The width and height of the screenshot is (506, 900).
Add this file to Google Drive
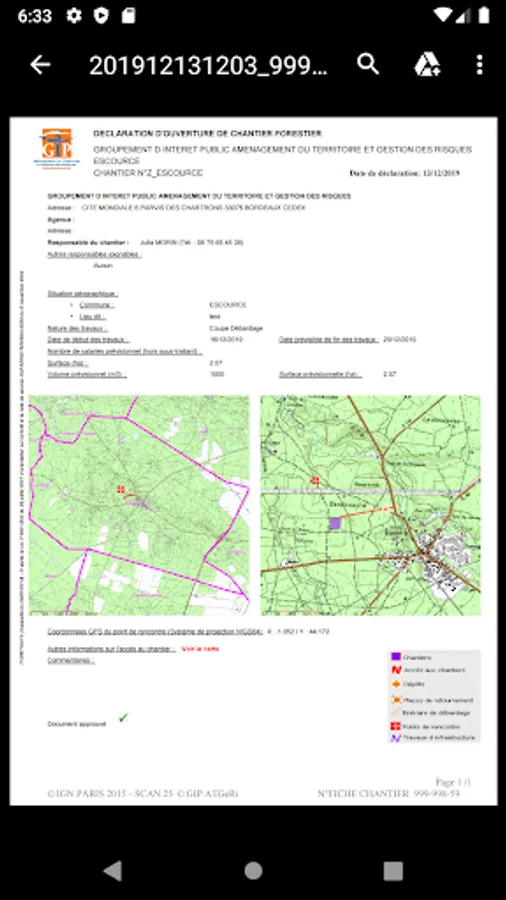427,64
